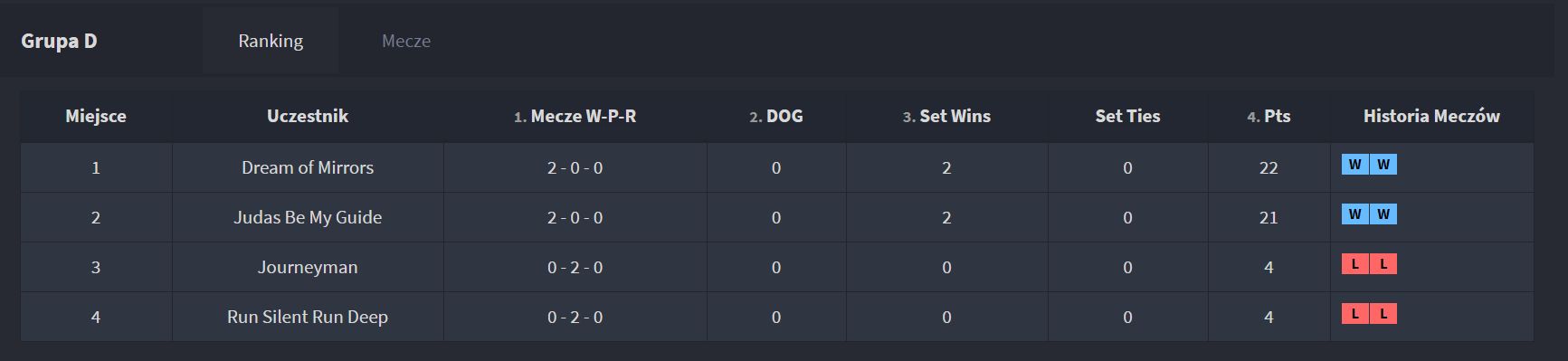Click first W badge for Judas Be My Guide
This screenshot has width=1568, height=361.
[x=1354, y=214]
